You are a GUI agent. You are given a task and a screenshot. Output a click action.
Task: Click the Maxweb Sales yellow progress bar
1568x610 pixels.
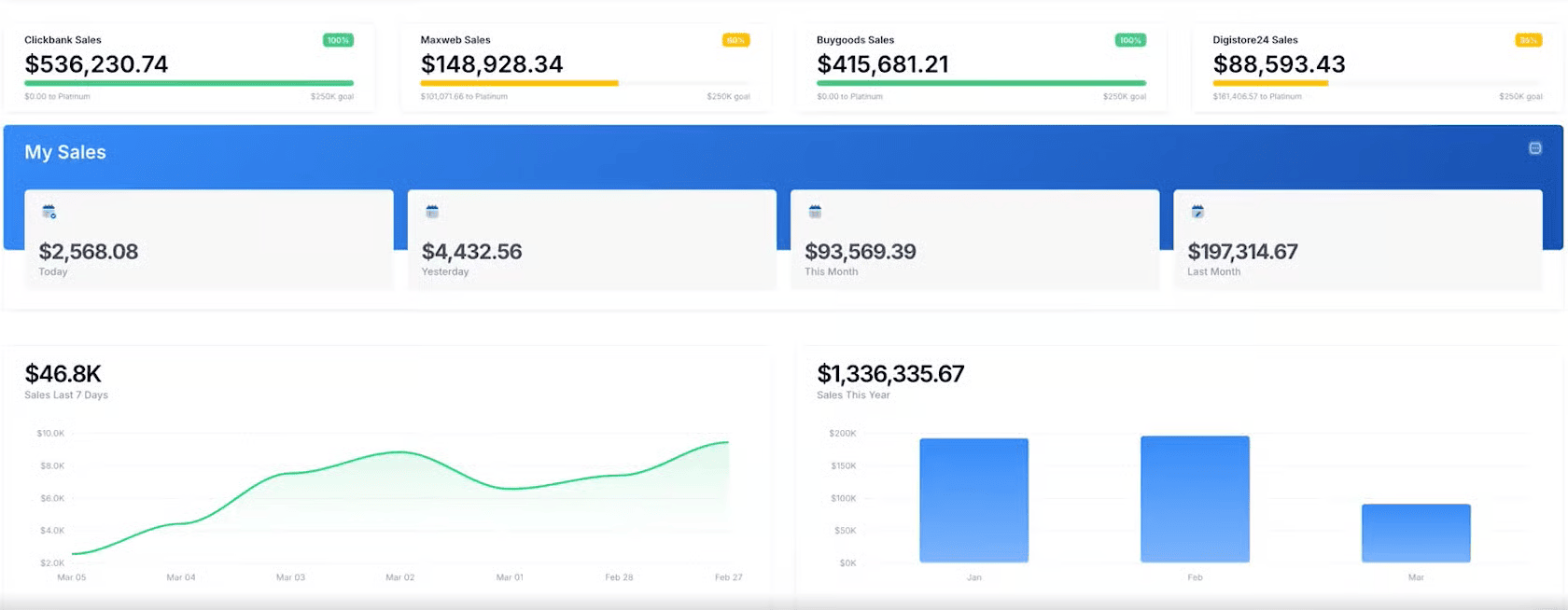tap(519, 83)
